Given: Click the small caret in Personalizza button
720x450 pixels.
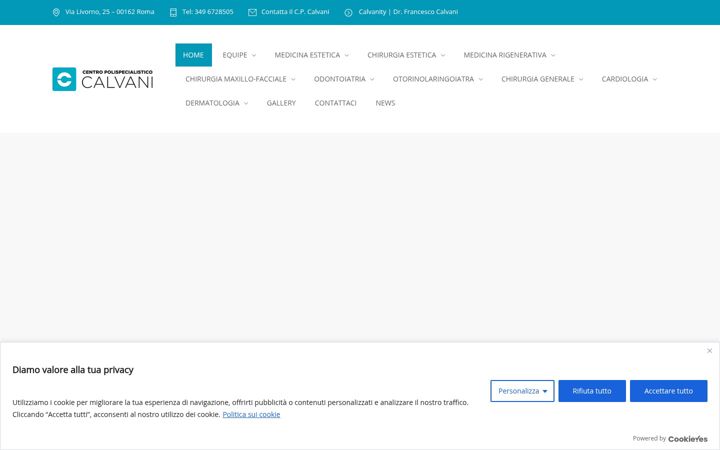Looking at the screenshot, I should pos(545,392).
